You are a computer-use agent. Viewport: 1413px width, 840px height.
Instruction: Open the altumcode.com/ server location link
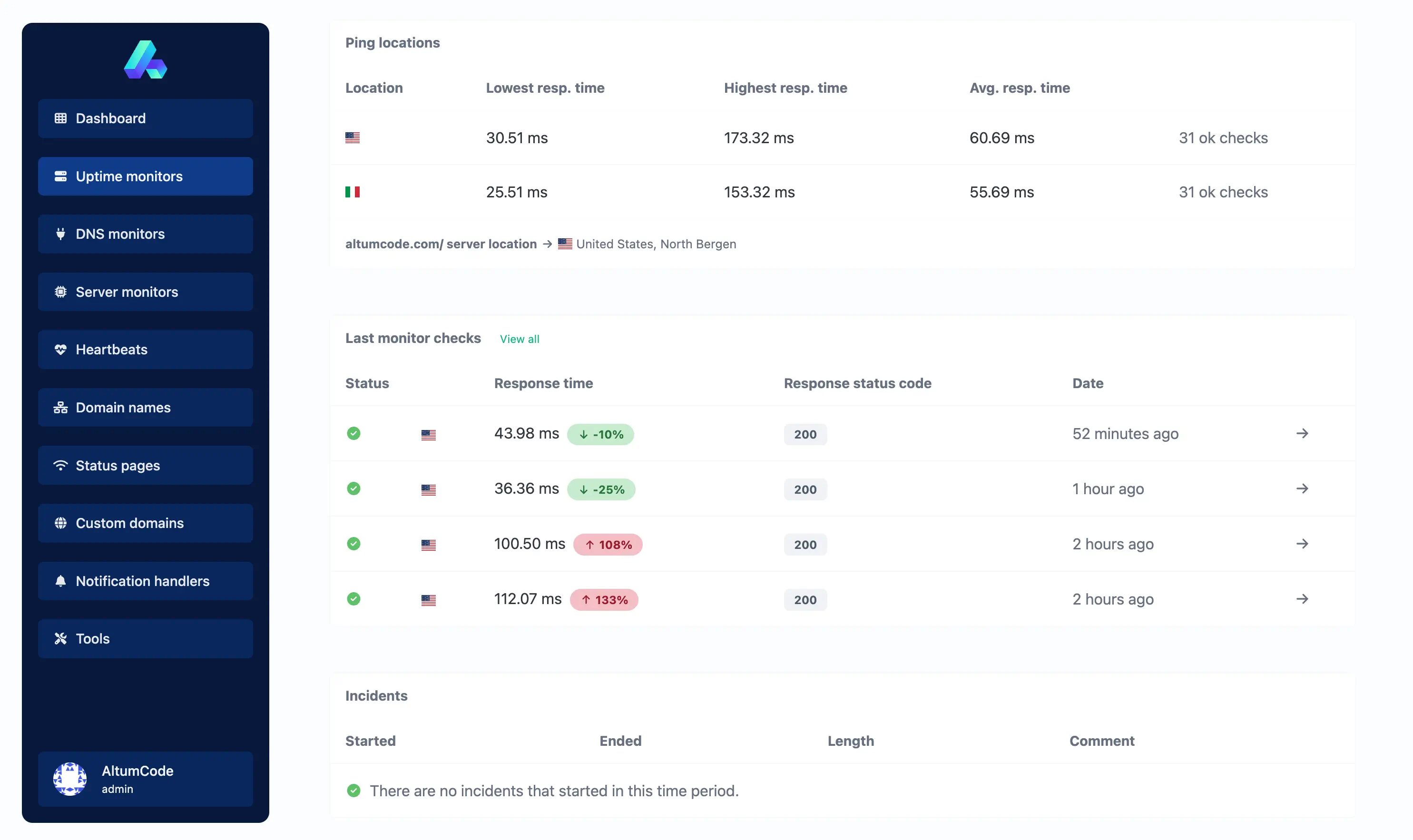[x=441, y=244]
